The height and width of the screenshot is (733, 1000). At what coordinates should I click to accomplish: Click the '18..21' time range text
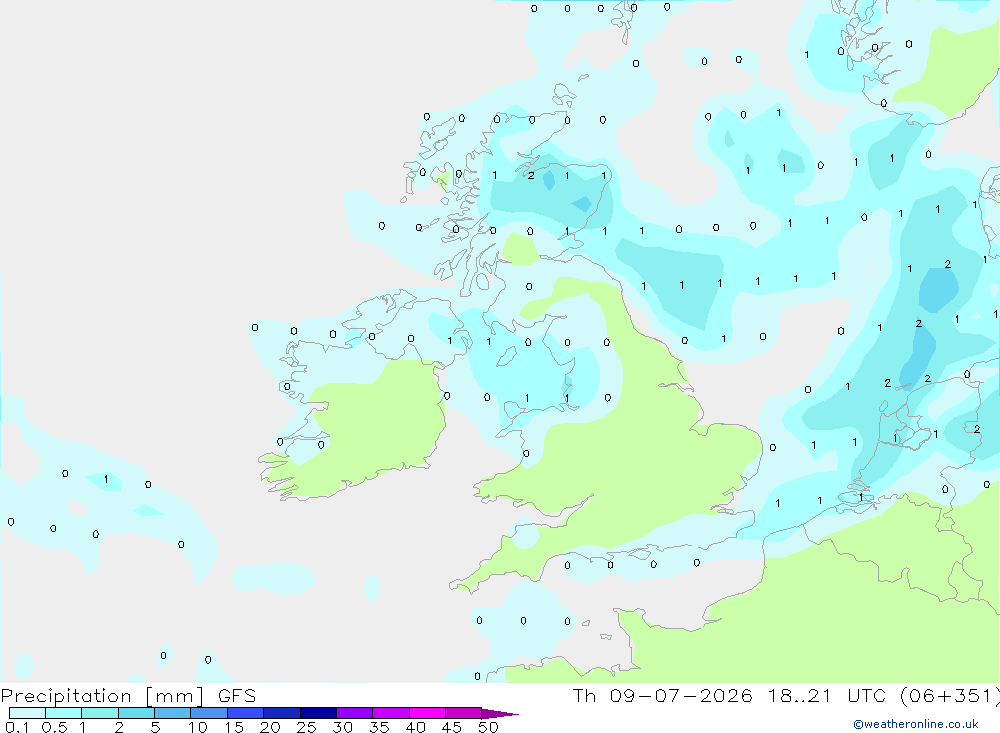click(x=800, y=695)
